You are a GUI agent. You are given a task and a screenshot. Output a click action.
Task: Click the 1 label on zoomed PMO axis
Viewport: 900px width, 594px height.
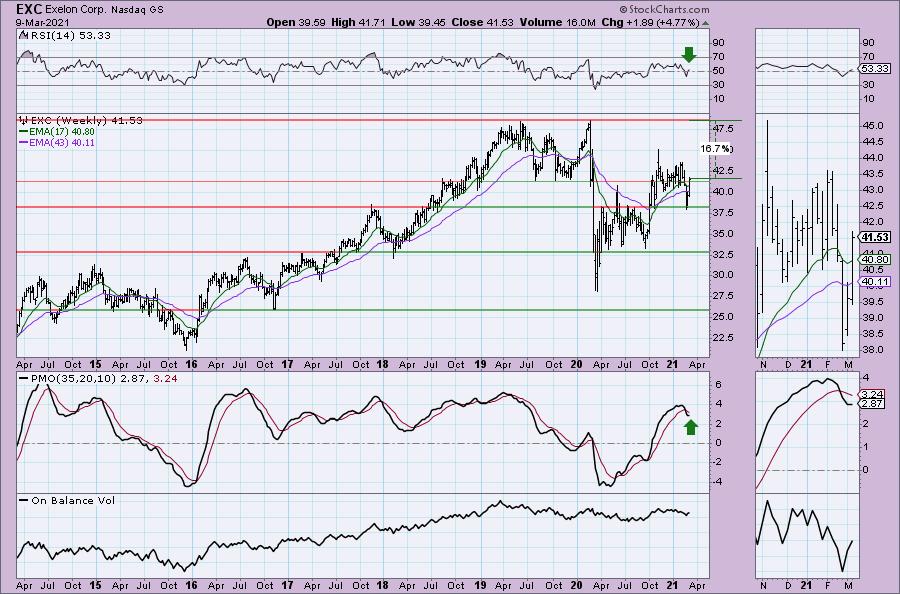coord(866,447)
